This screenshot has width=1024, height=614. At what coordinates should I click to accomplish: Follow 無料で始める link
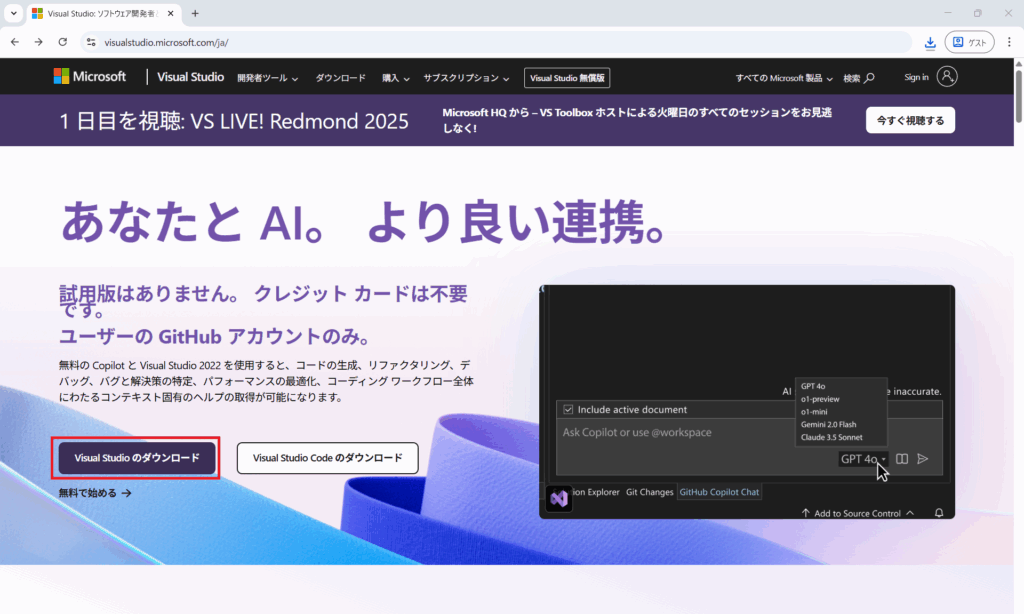pos(95,493)
